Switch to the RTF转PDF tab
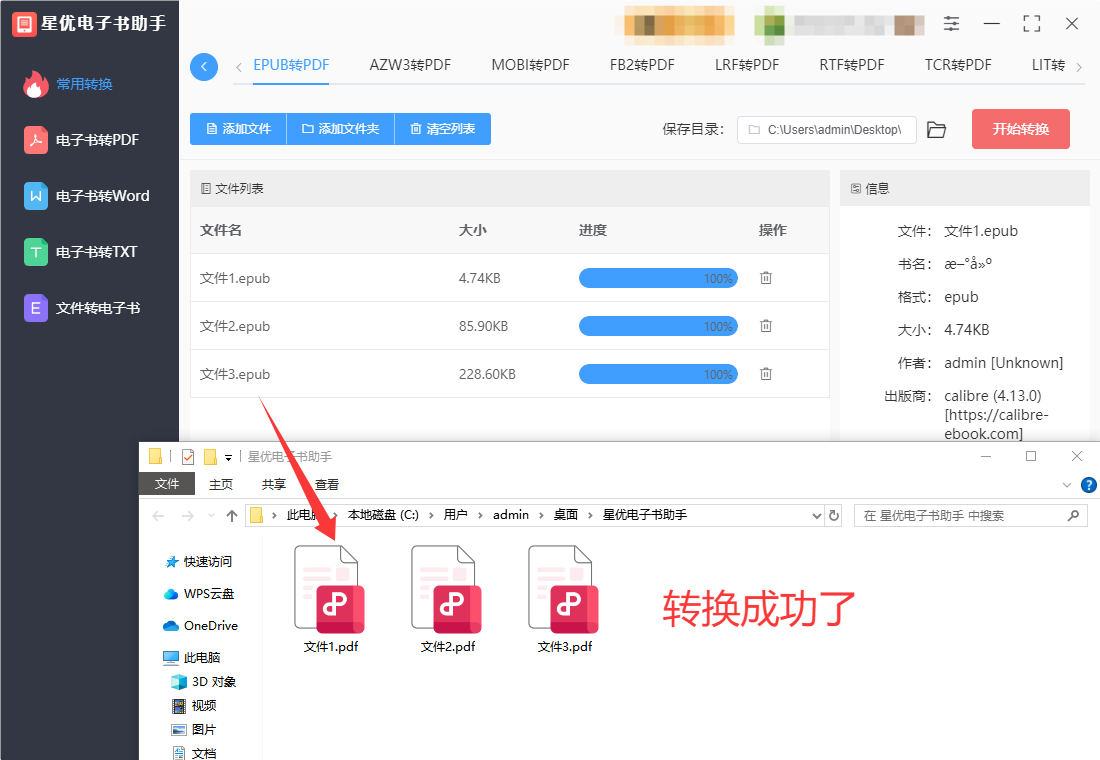The image size is (1100, 760). [852, 65]
